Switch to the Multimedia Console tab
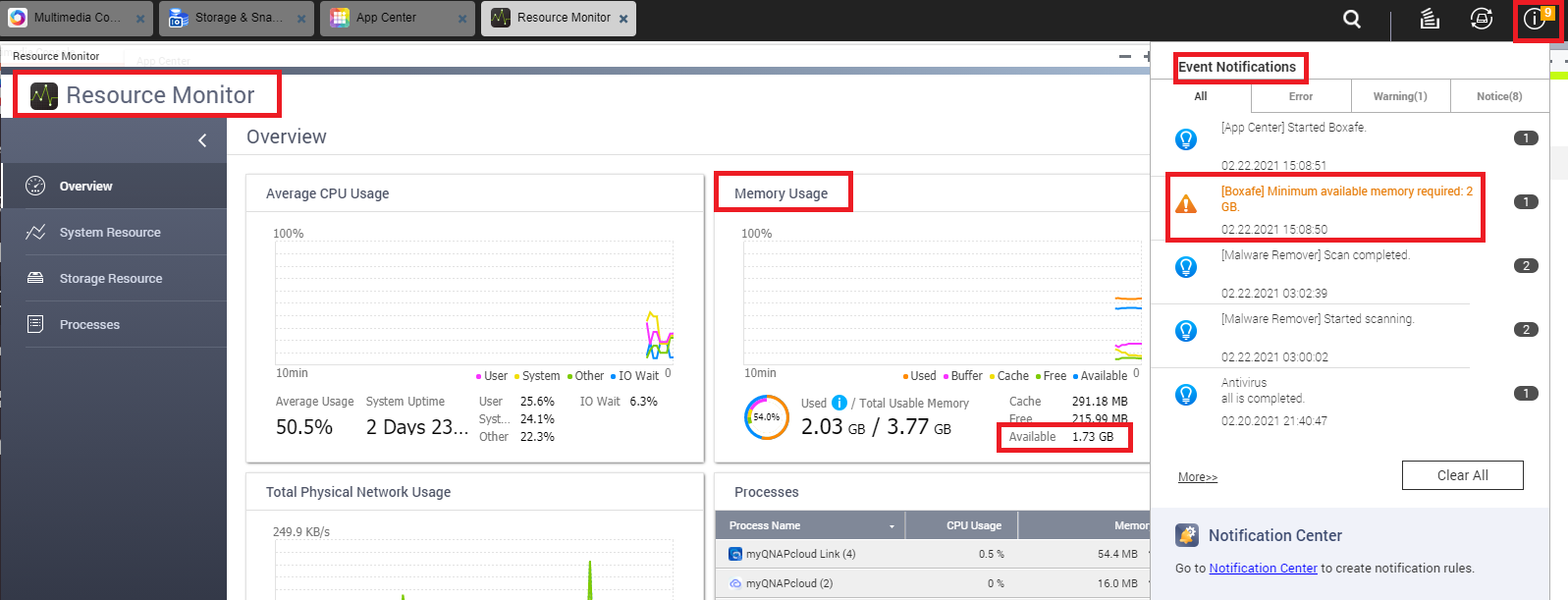Screen dimensions: 1568x600 click(x=77, y=18)
